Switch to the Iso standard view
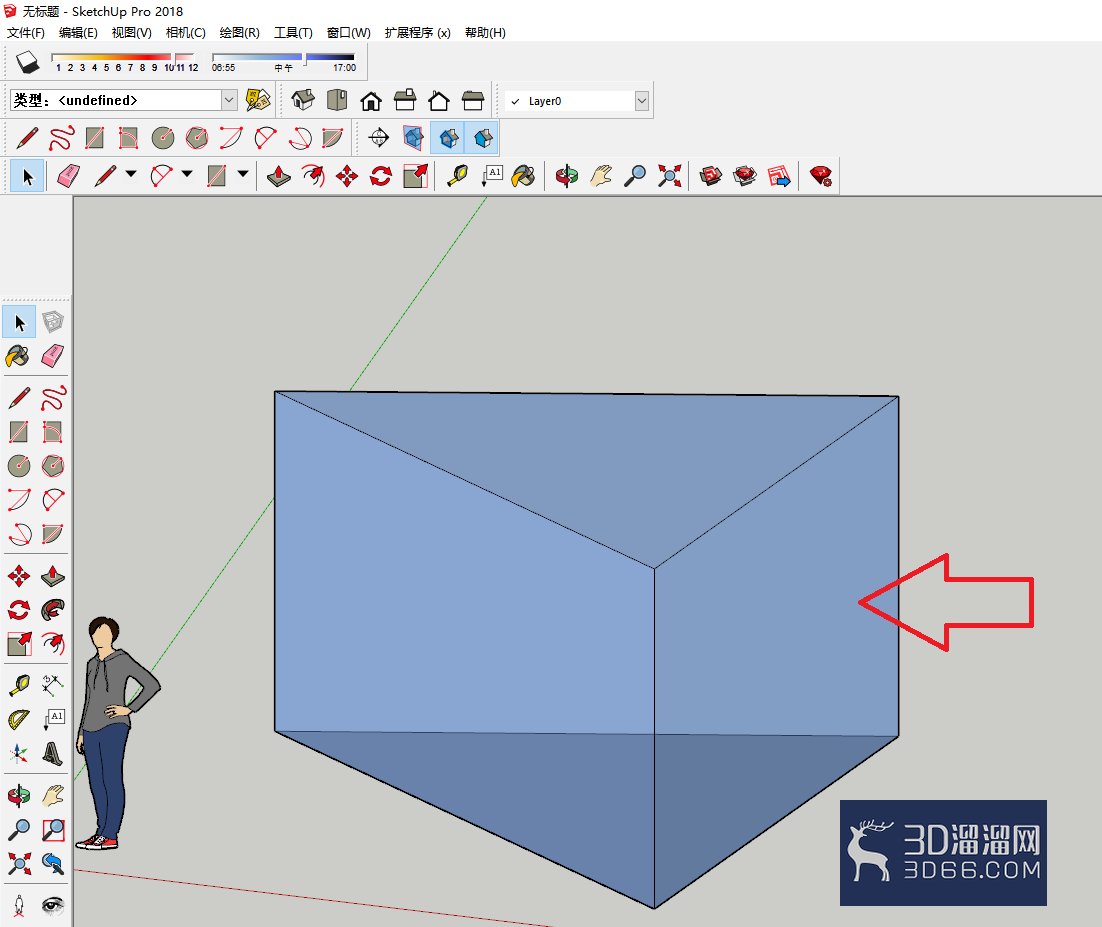This screenshot has height=927, width=1102. 303,101
